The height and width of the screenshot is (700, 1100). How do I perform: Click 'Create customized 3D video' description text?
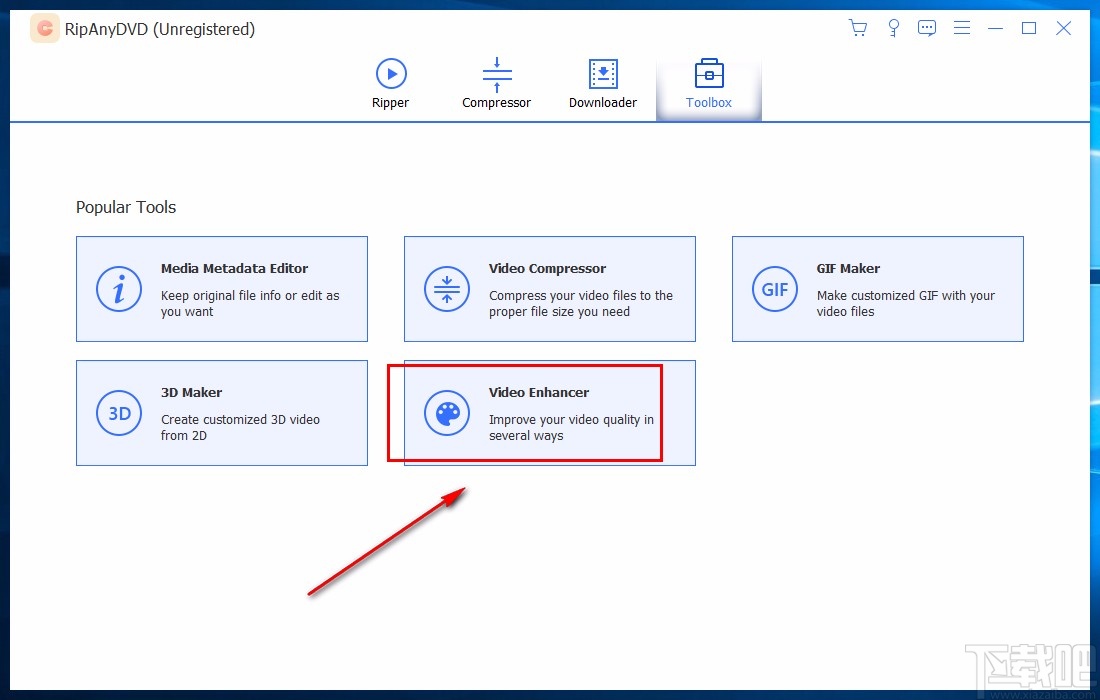(240, 428)
